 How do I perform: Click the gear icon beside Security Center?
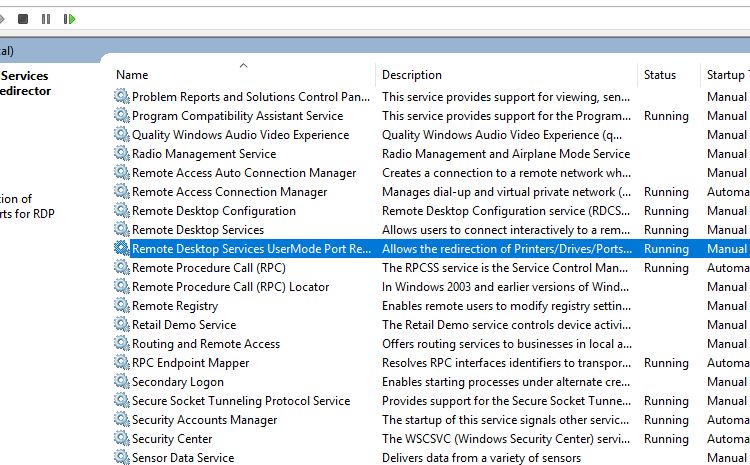(122, 439)
